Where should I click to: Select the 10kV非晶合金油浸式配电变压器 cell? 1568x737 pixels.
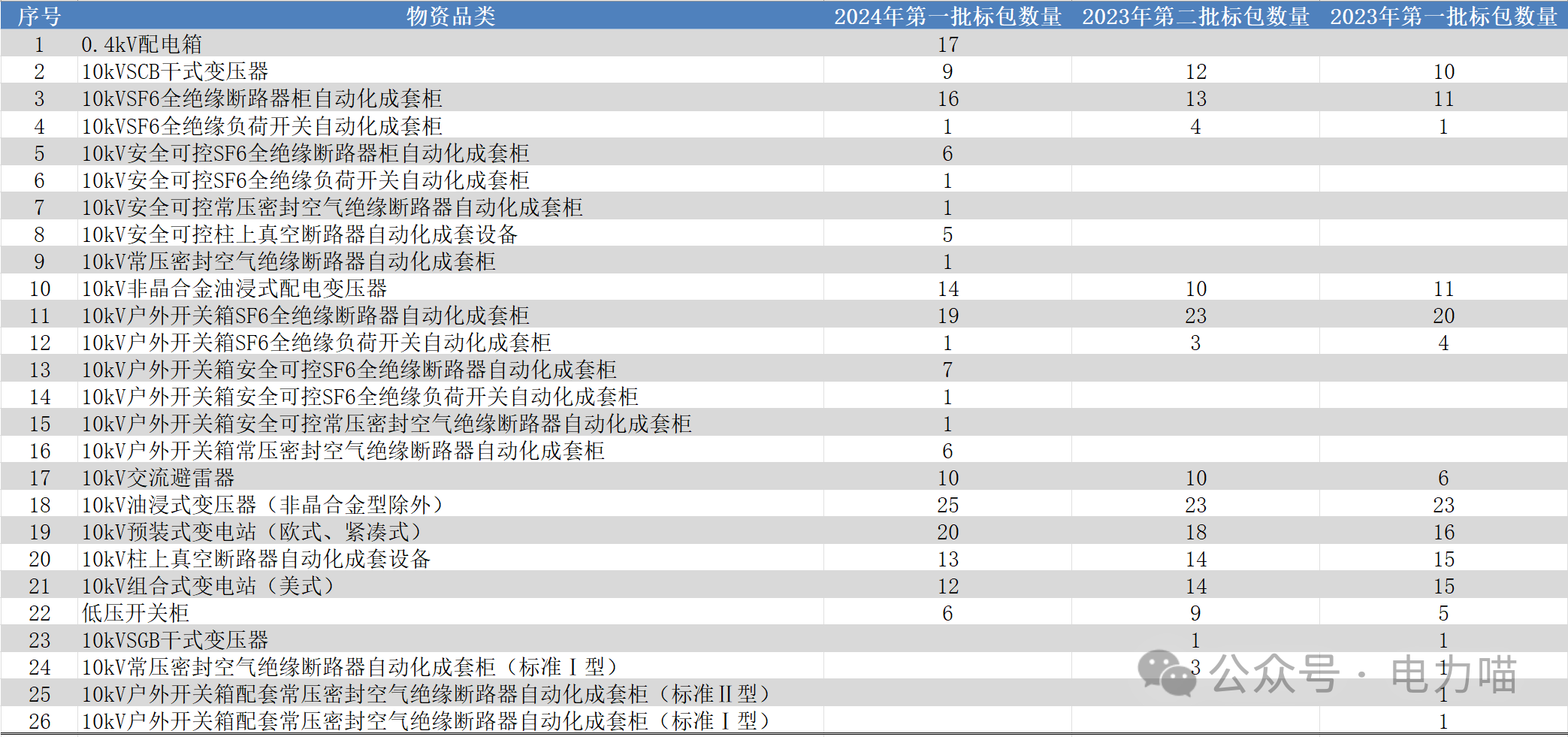click(x=234, y=288)
